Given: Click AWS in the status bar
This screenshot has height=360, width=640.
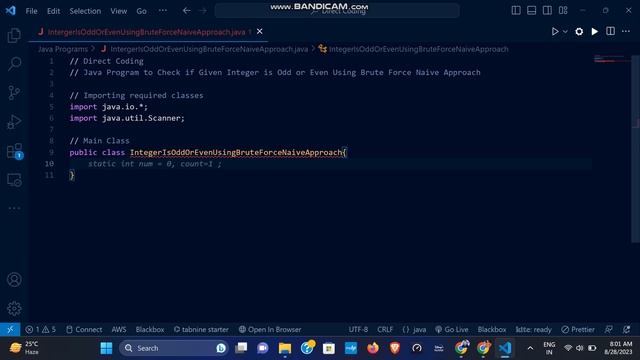Looking at the screenshot, I should (x=119, y=329).
